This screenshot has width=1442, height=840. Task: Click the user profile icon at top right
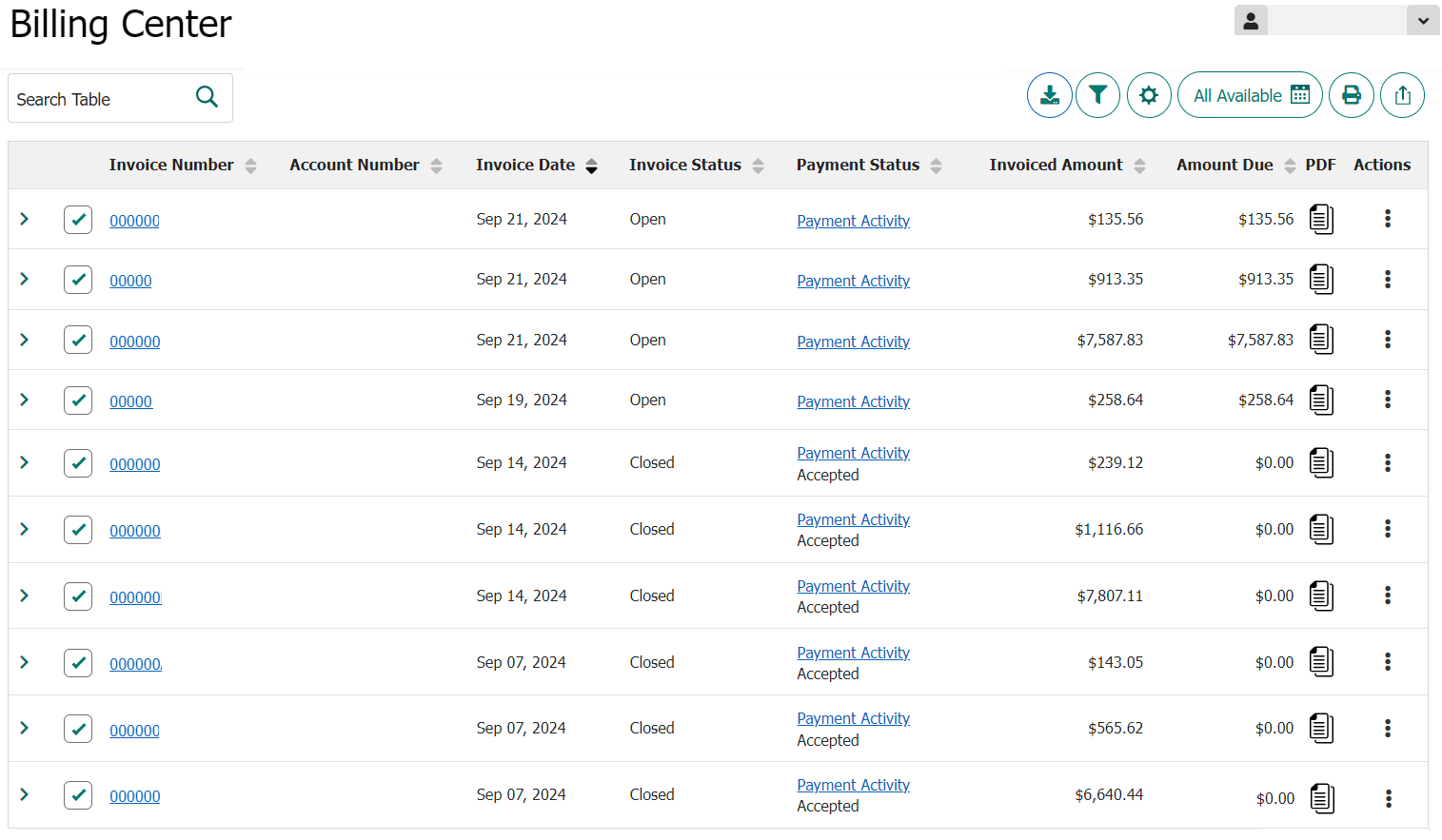pos(1251,20)
